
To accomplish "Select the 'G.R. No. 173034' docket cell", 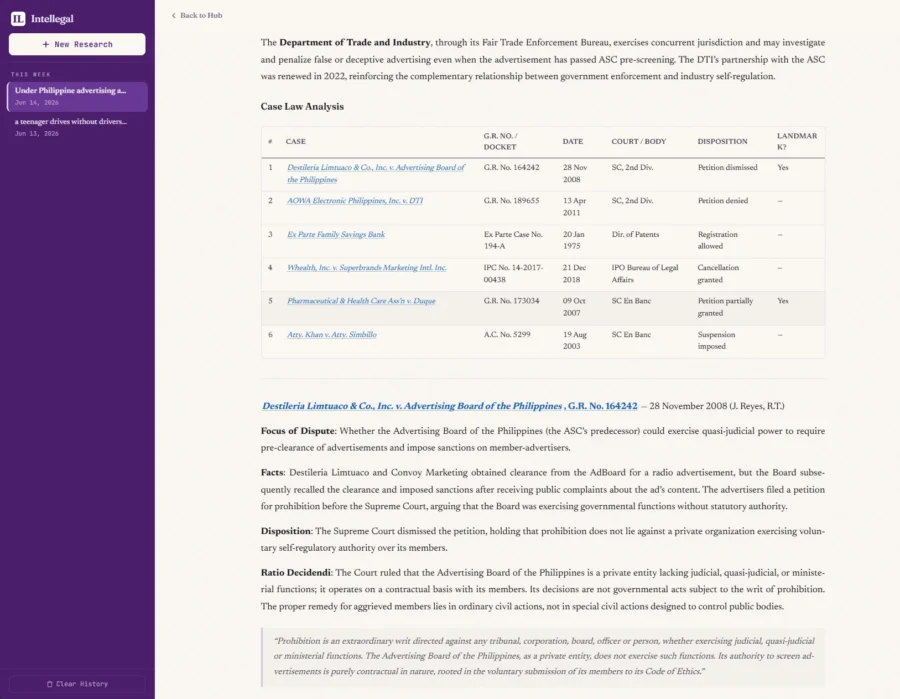I will 511,301.
